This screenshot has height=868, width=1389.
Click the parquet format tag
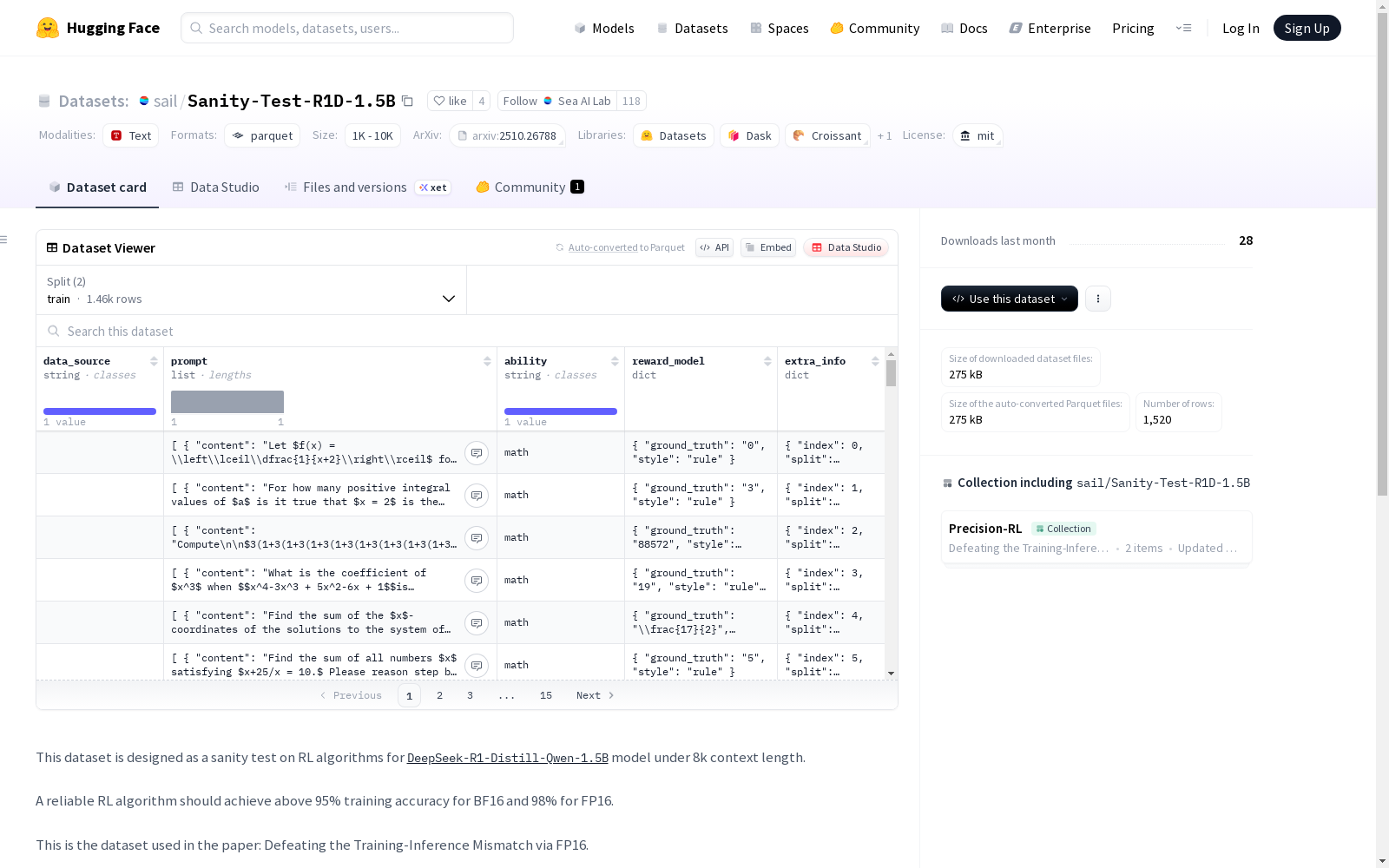click(262, 135)
